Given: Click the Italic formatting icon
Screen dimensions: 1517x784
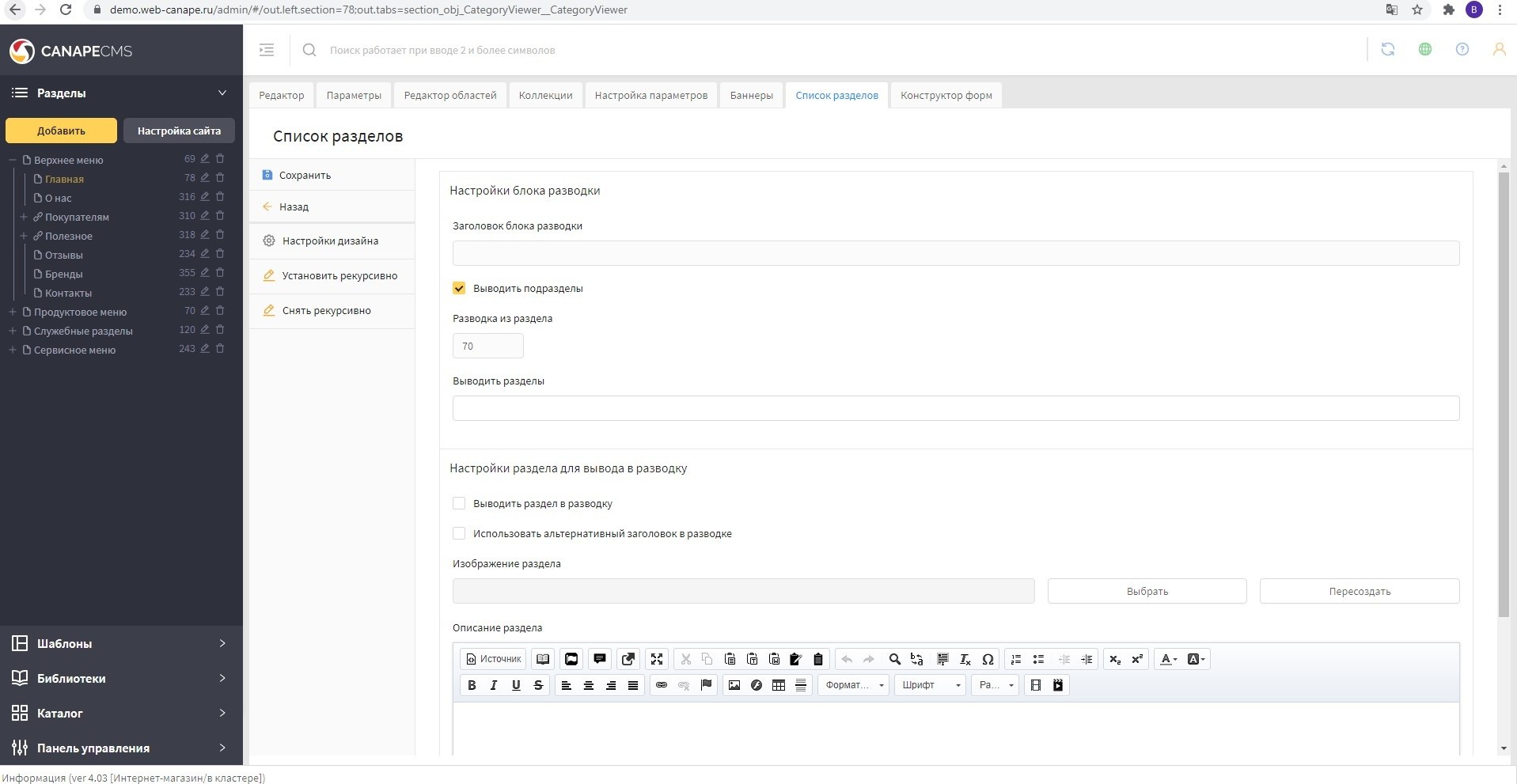Looking at the screenshot, I should pos(494,685).
